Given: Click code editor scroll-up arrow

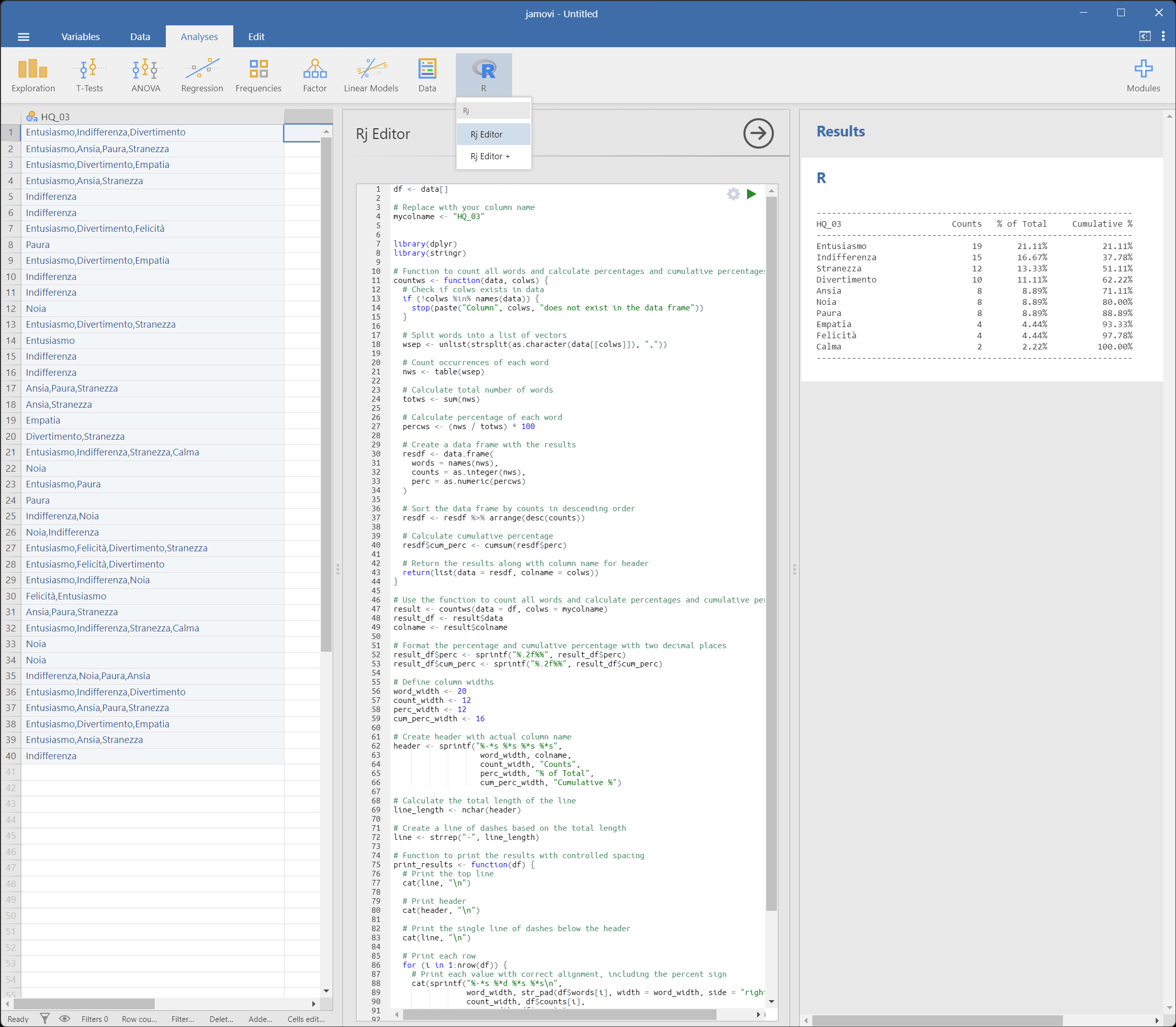Looking at the screenshot, I should click(x=771, y=191).
